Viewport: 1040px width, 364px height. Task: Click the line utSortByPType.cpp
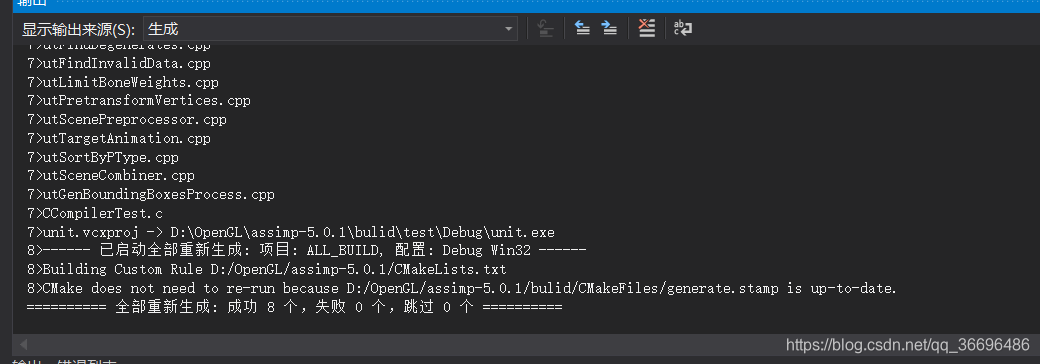[x=103, y=158]
